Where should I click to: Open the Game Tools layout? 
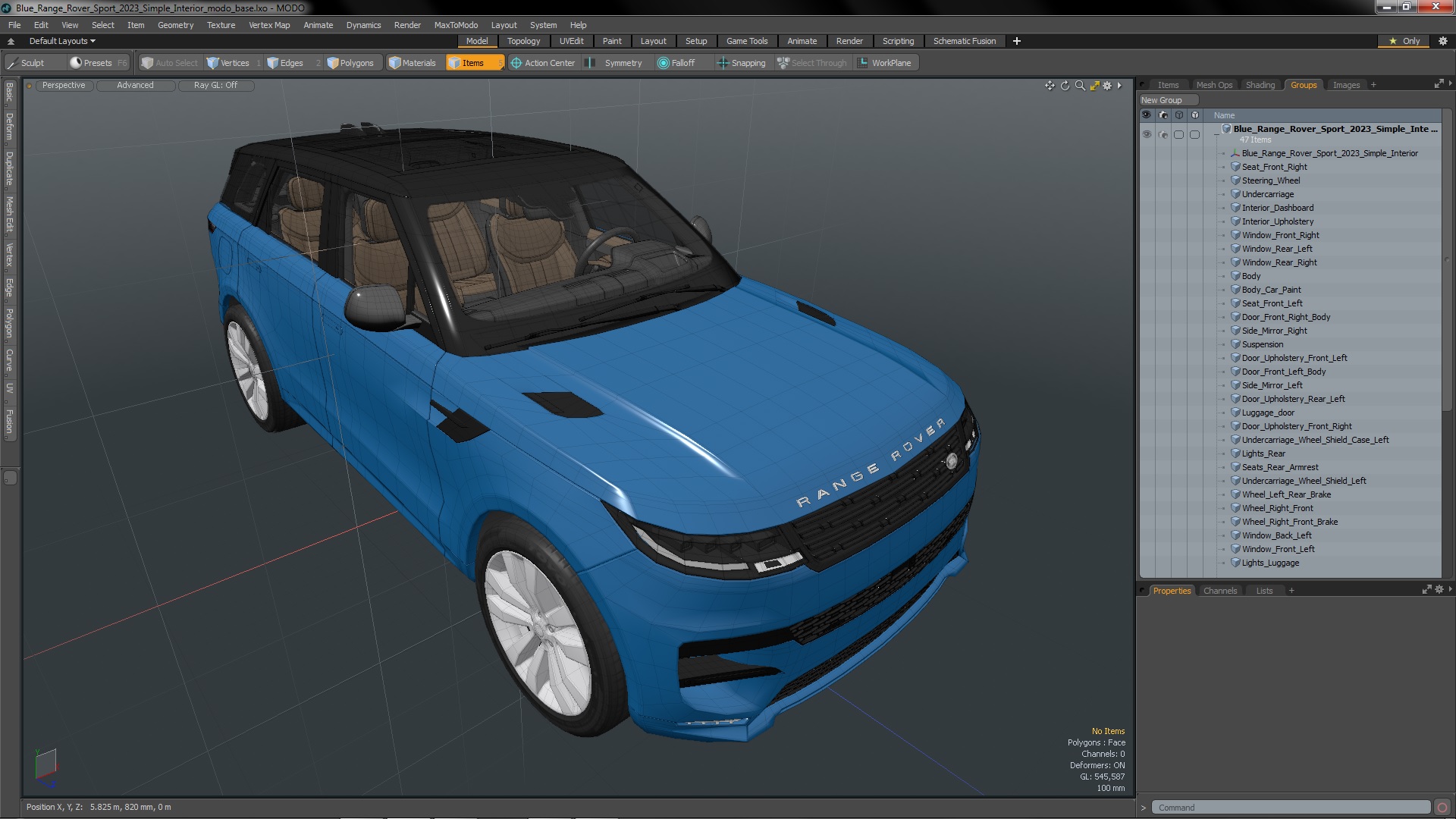(x=746, y=41)
